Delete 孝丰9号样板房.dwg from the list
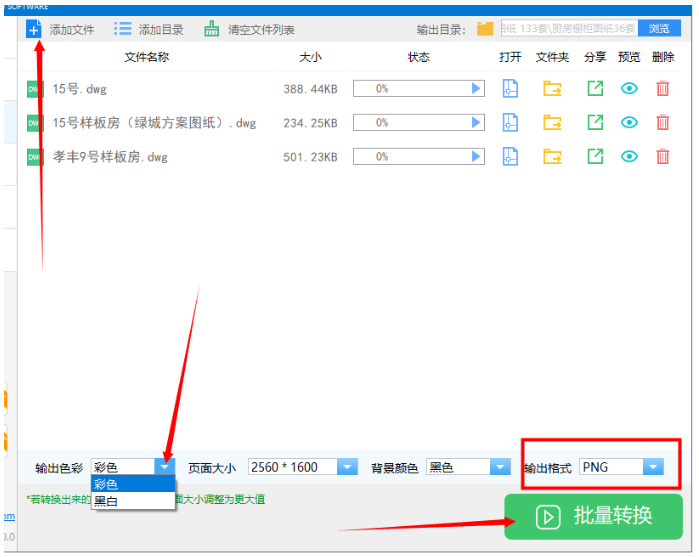 tap(663, 156)
